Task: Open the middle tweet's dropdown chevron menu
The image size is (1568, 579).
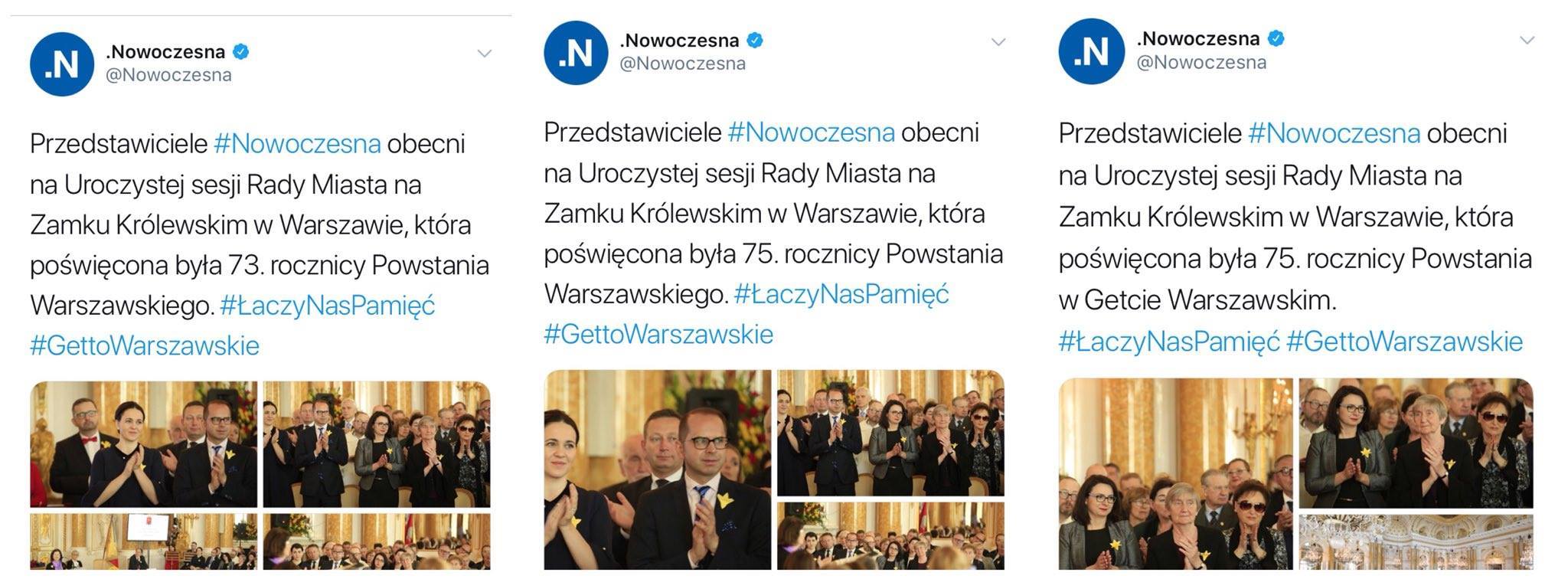Action: 998,42
